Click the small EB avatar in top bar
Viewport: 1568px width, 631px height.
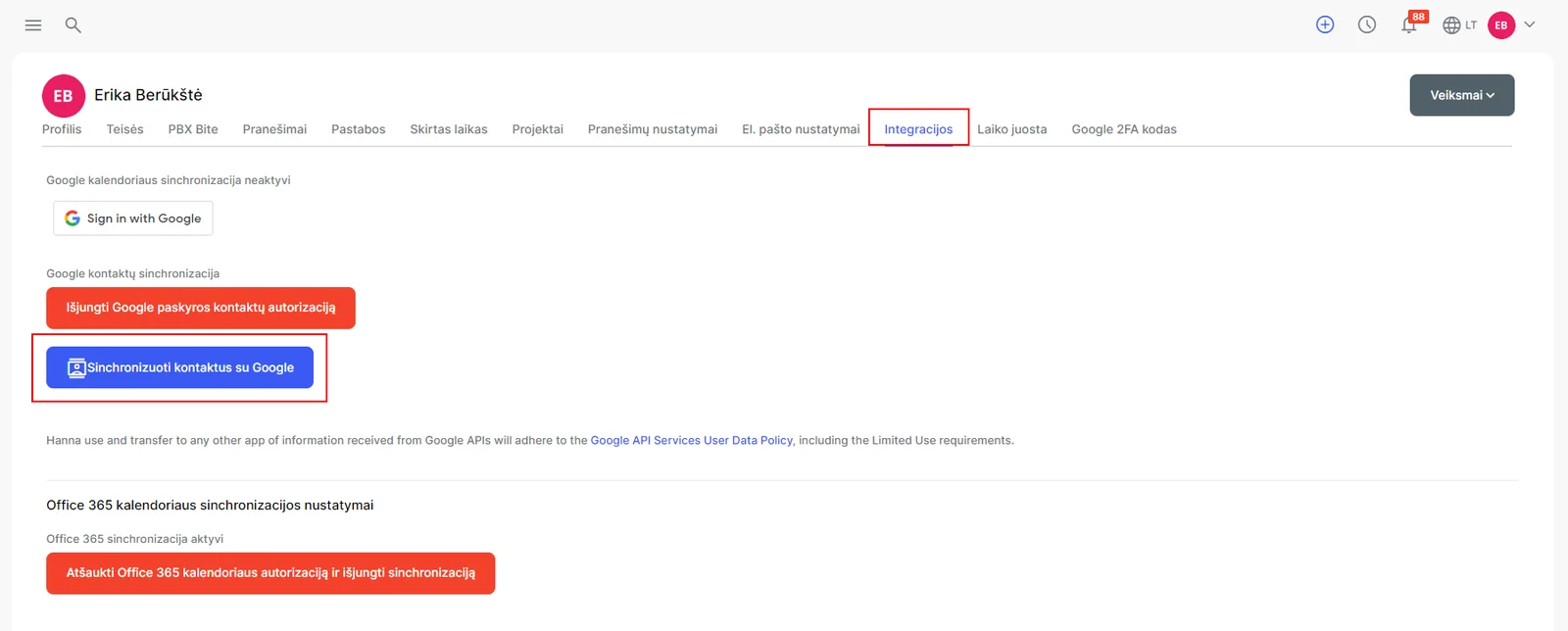click(x=1501, y=25)
